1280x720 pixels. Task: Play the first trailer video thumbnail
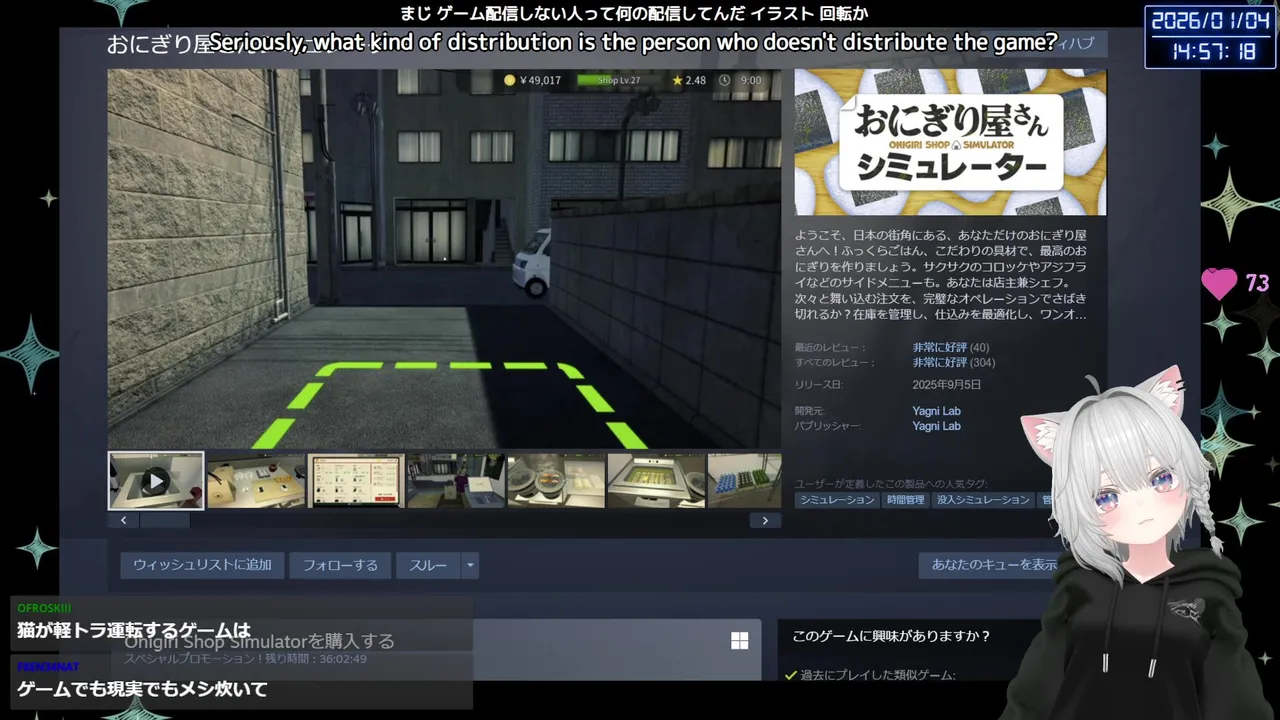156,481
